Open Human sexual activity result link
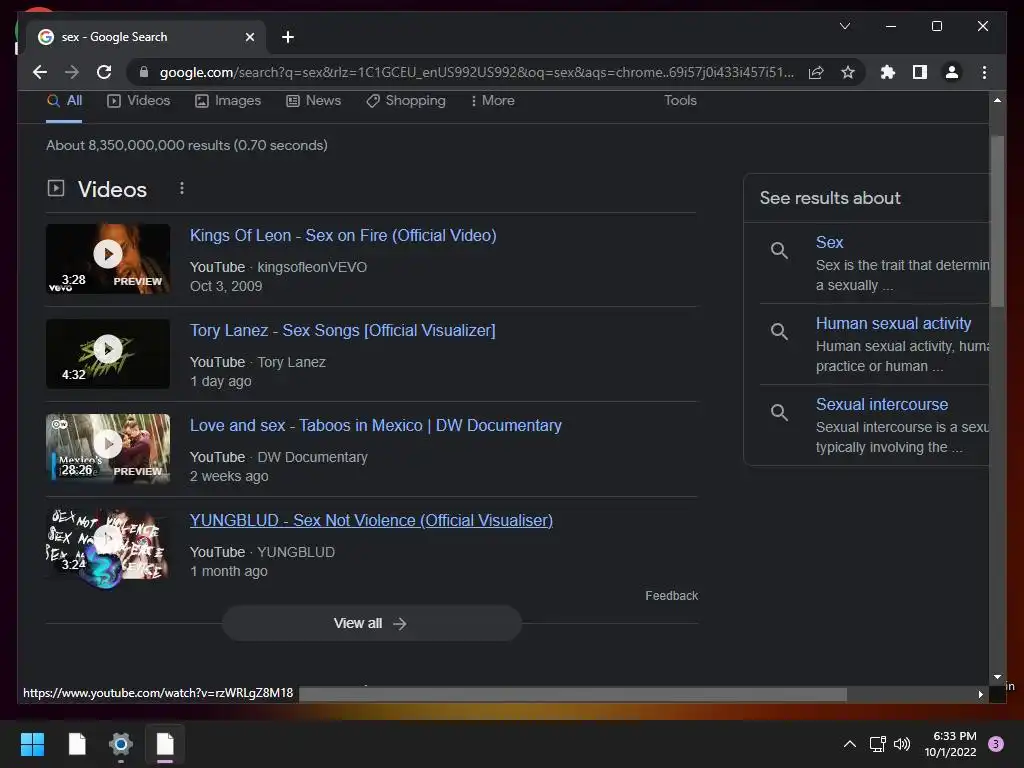Viewport: 1024px width, 768px height. point(893,323)
